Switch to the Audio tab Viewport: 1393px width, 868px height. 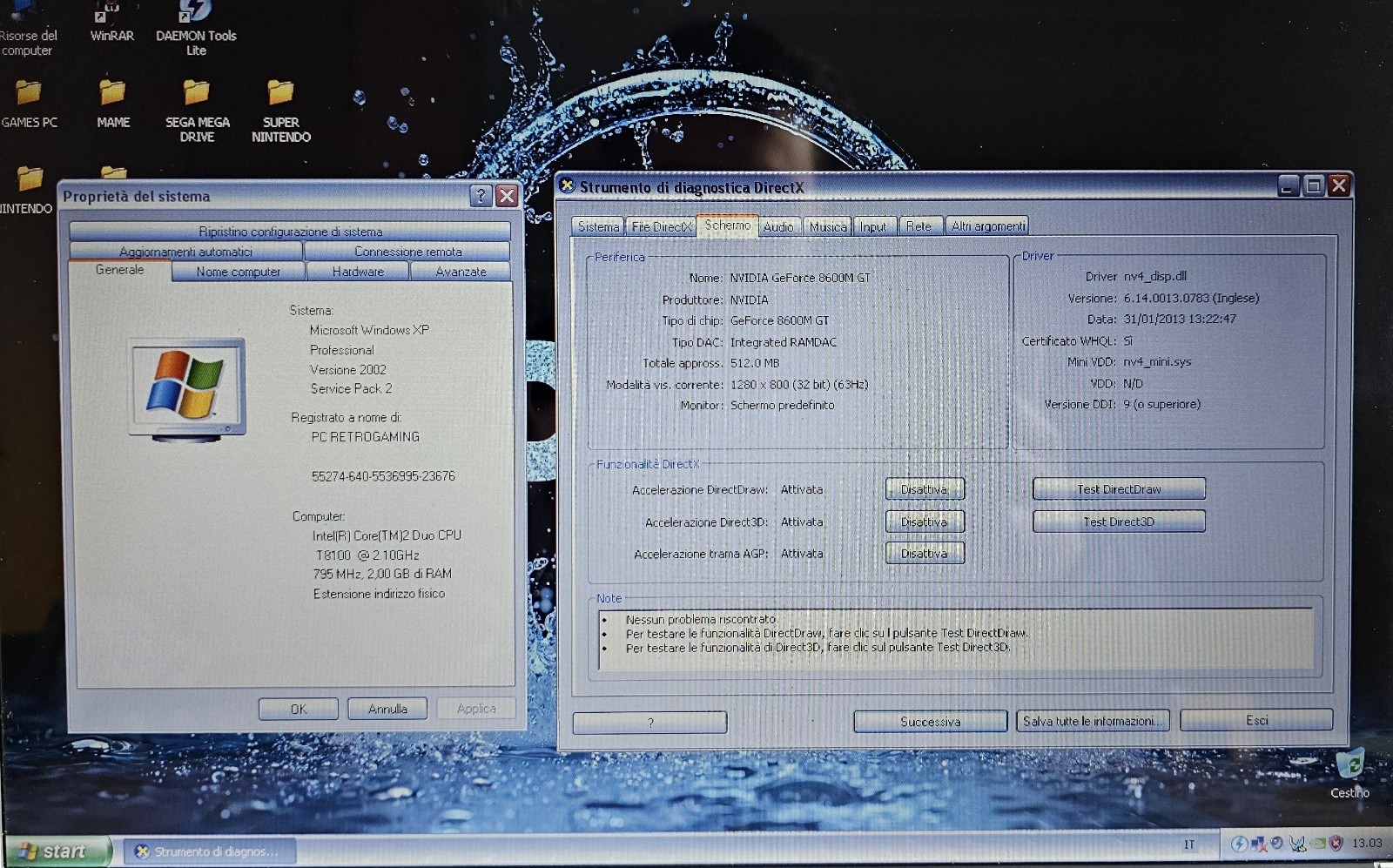[x=778, y=226]
